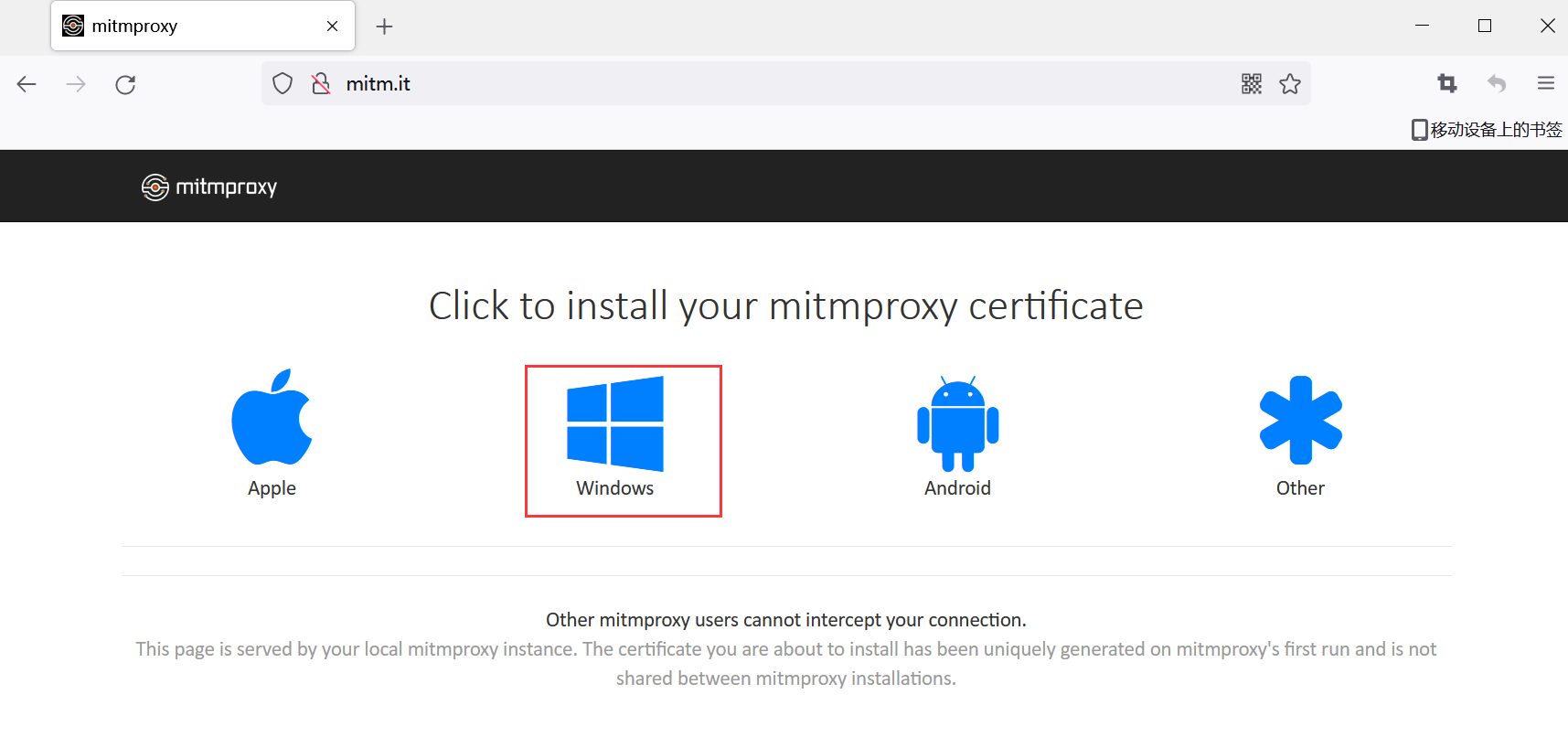Screen dimensions: 1568x748
Task: Bookmark this page with the star icon
Action: pos(1290,84)
